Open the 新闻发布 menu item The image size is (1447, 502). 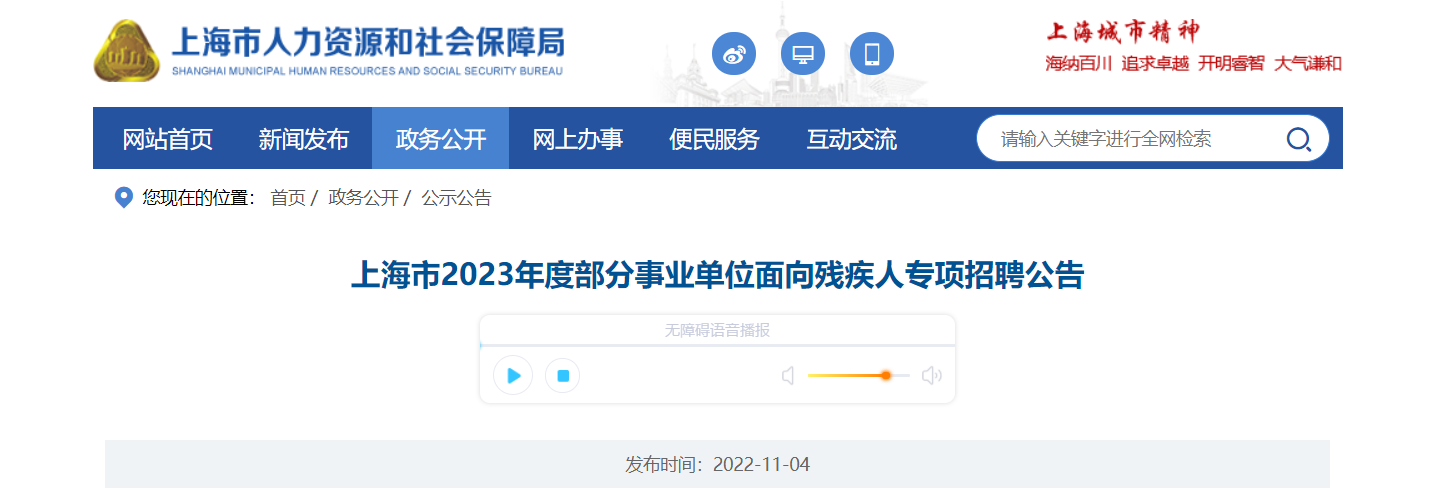304,139
